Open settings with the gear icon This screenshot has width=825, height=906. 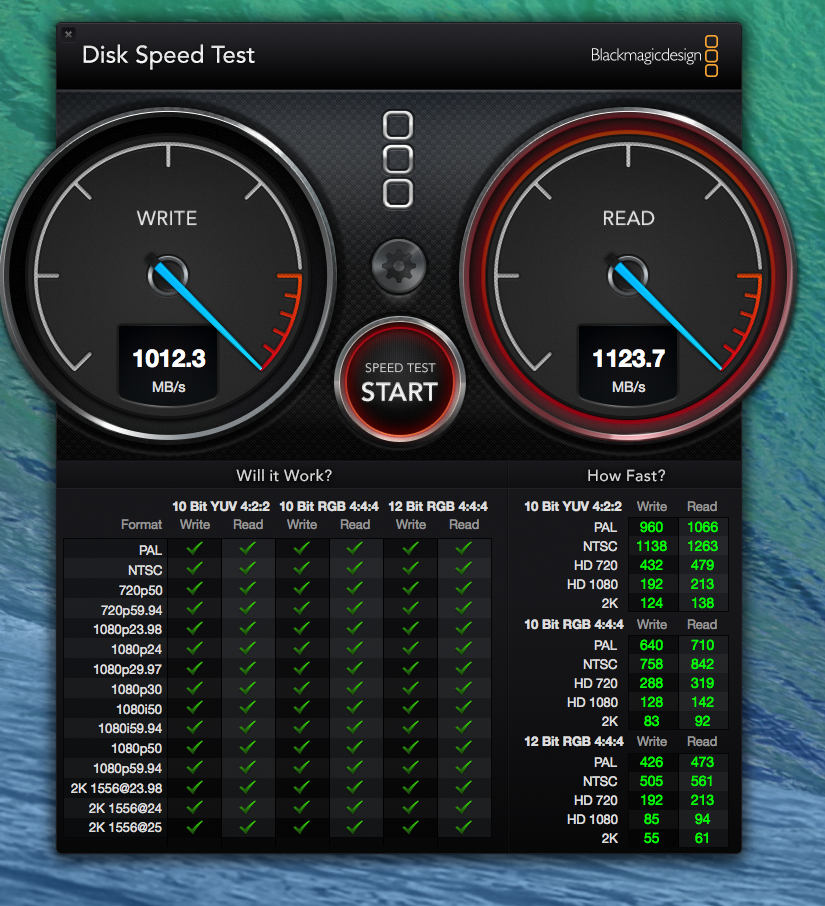pyautogui.click(x=399, y=266)
